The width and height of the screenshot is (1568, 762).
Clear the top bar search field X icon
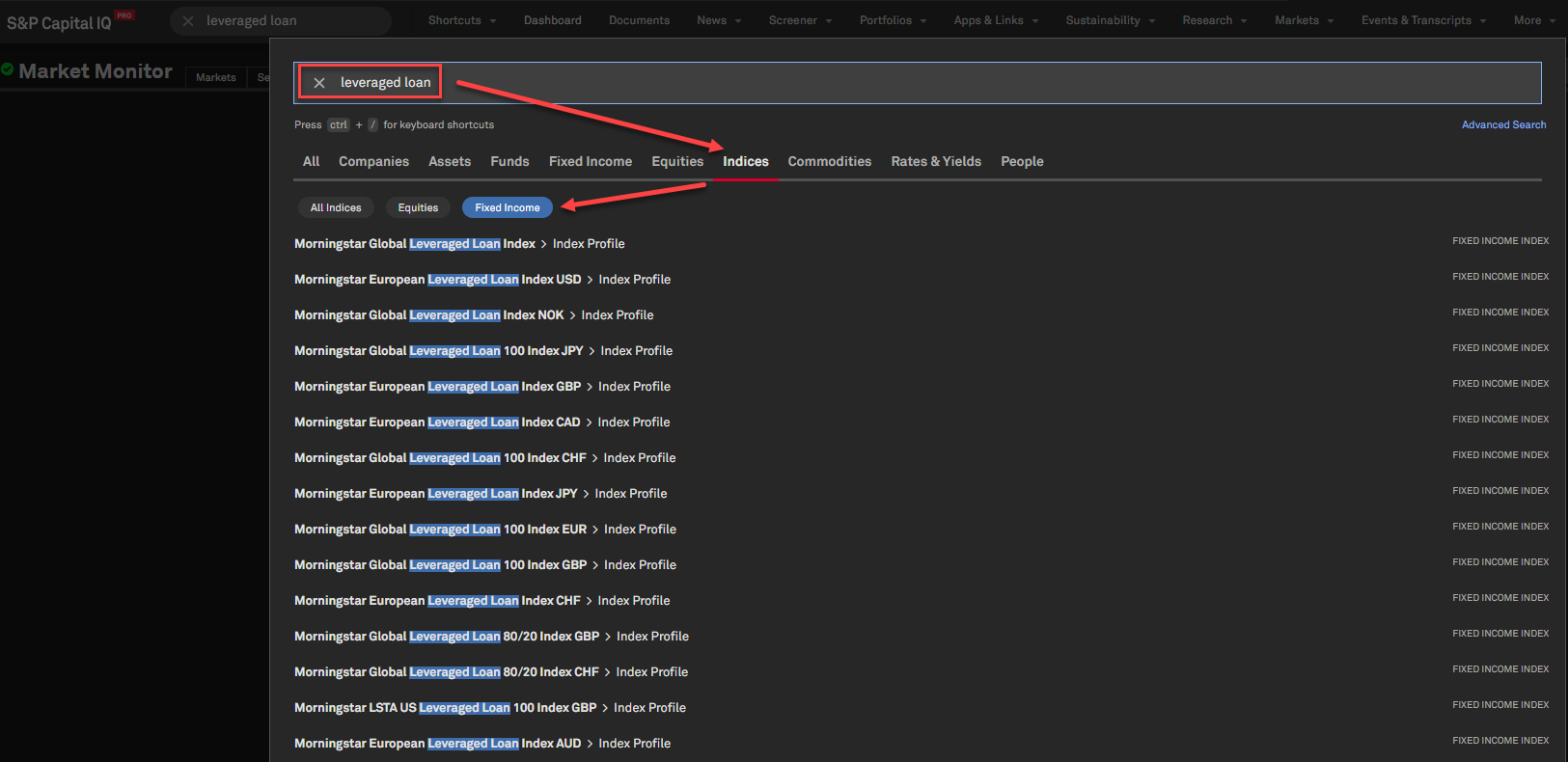pos(188,21)
